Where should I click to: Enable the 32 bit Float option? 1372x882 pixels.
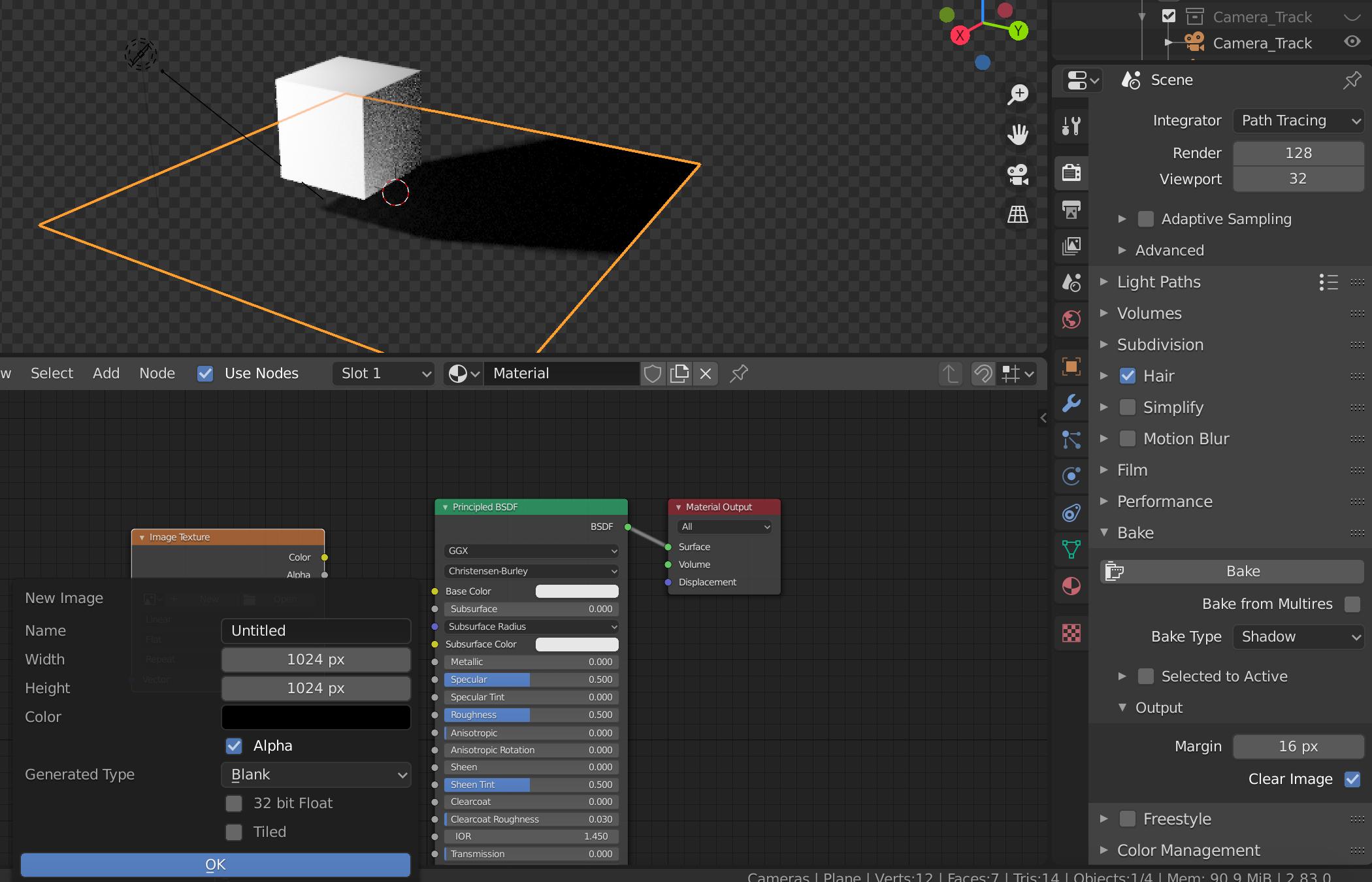click(234, 803)
